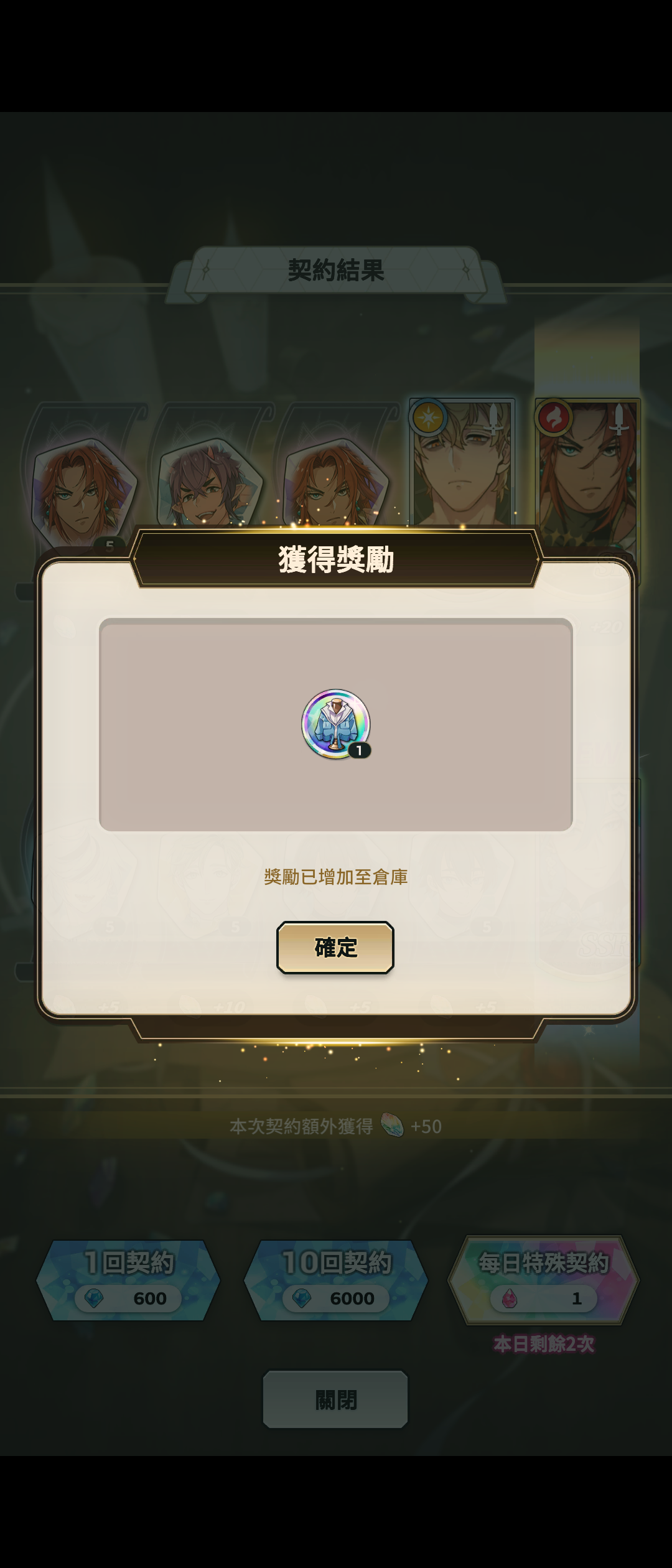Click the pink drop icon on daily contract
Screen dimensions: 672x1568
pos(510,1298)
